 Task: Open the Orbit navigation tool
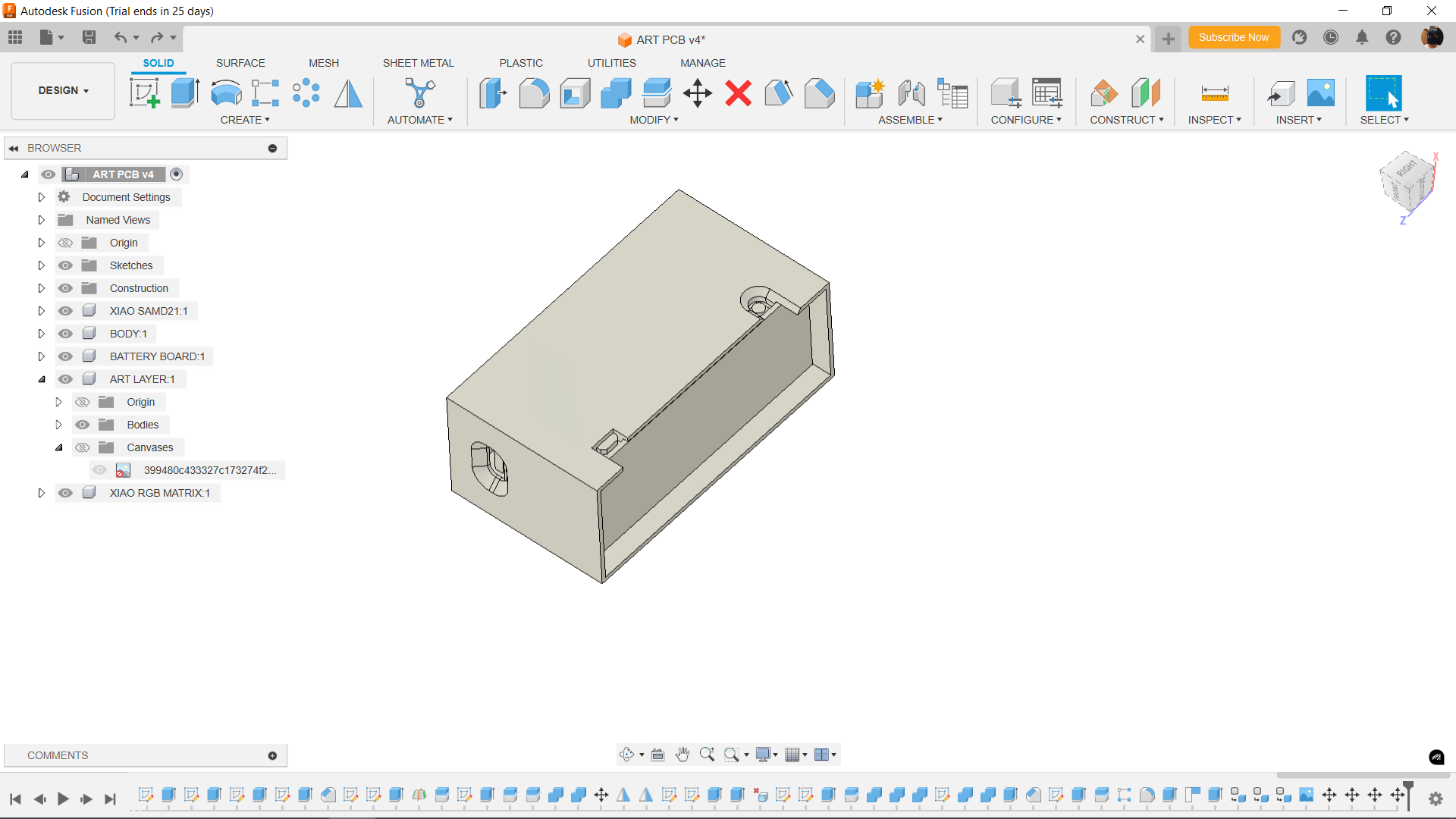pyautogui.click(x=626, y=755)
